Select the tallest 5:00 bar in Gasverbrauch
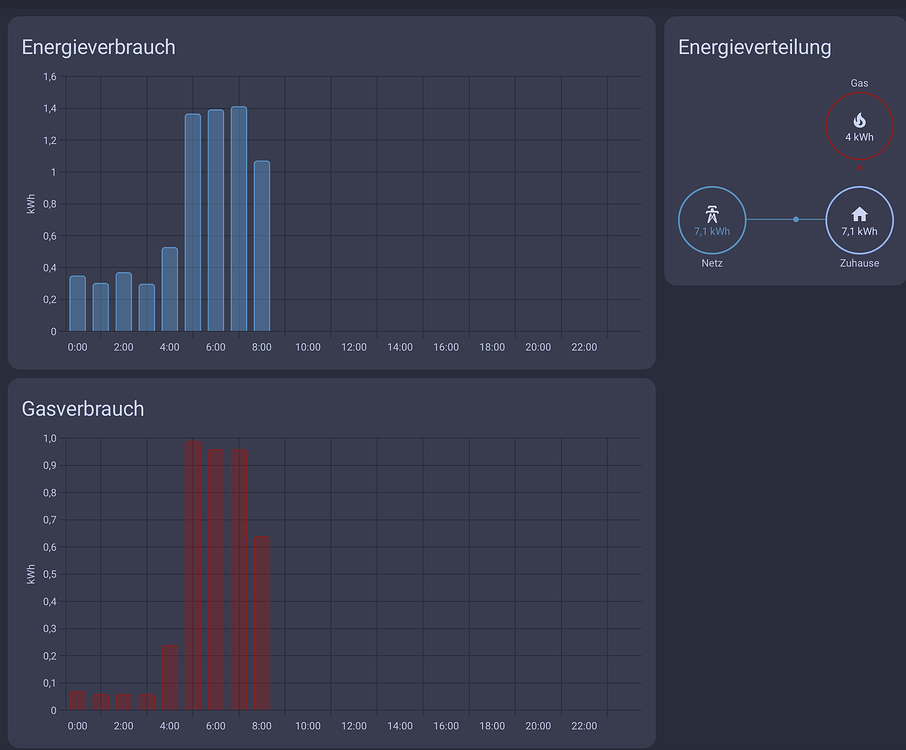The width and height of the screenshot is (906, 750). pyautogui.click(x=193, y=576)
